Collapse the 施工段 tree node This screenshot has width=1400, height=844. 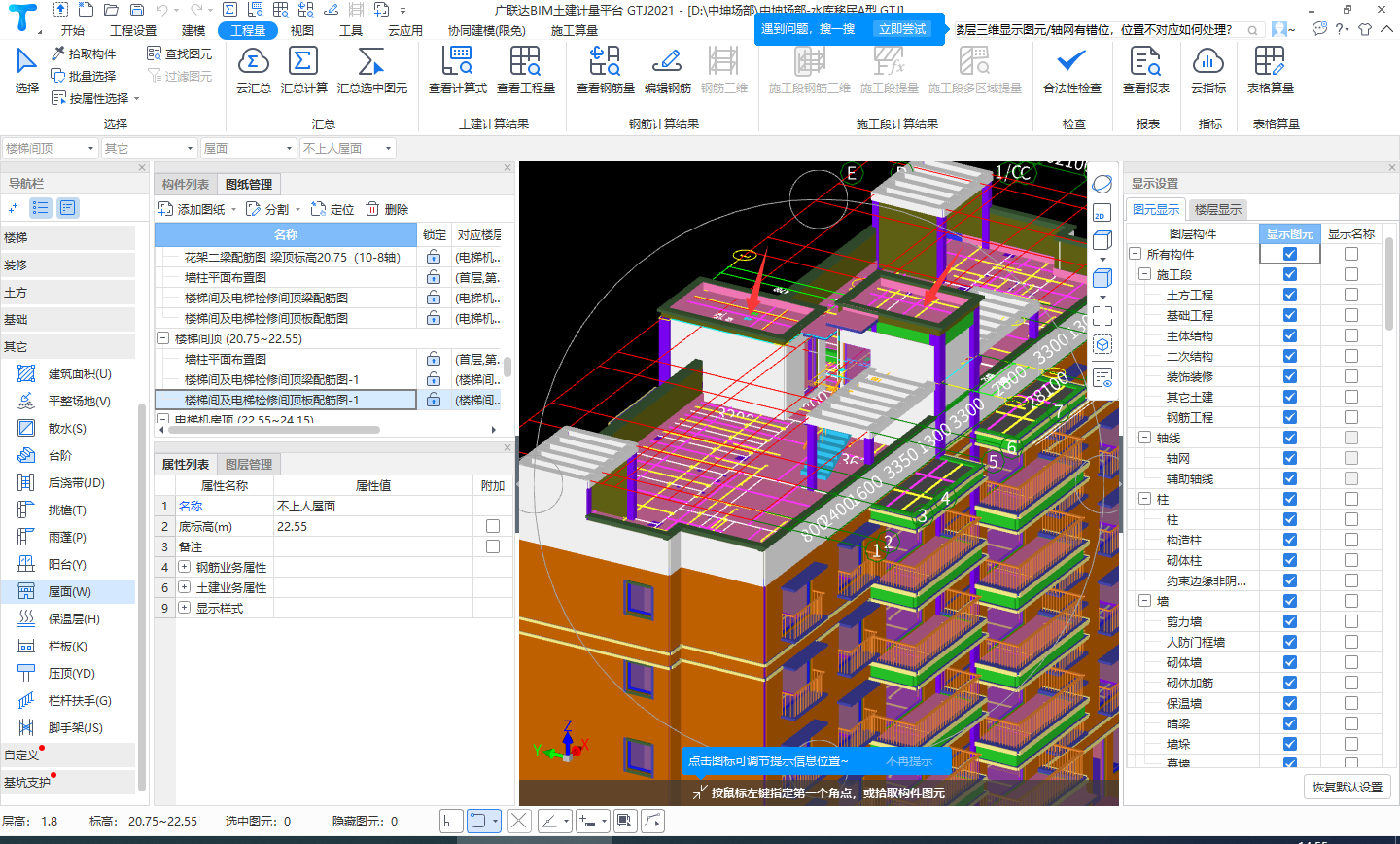1144,274
